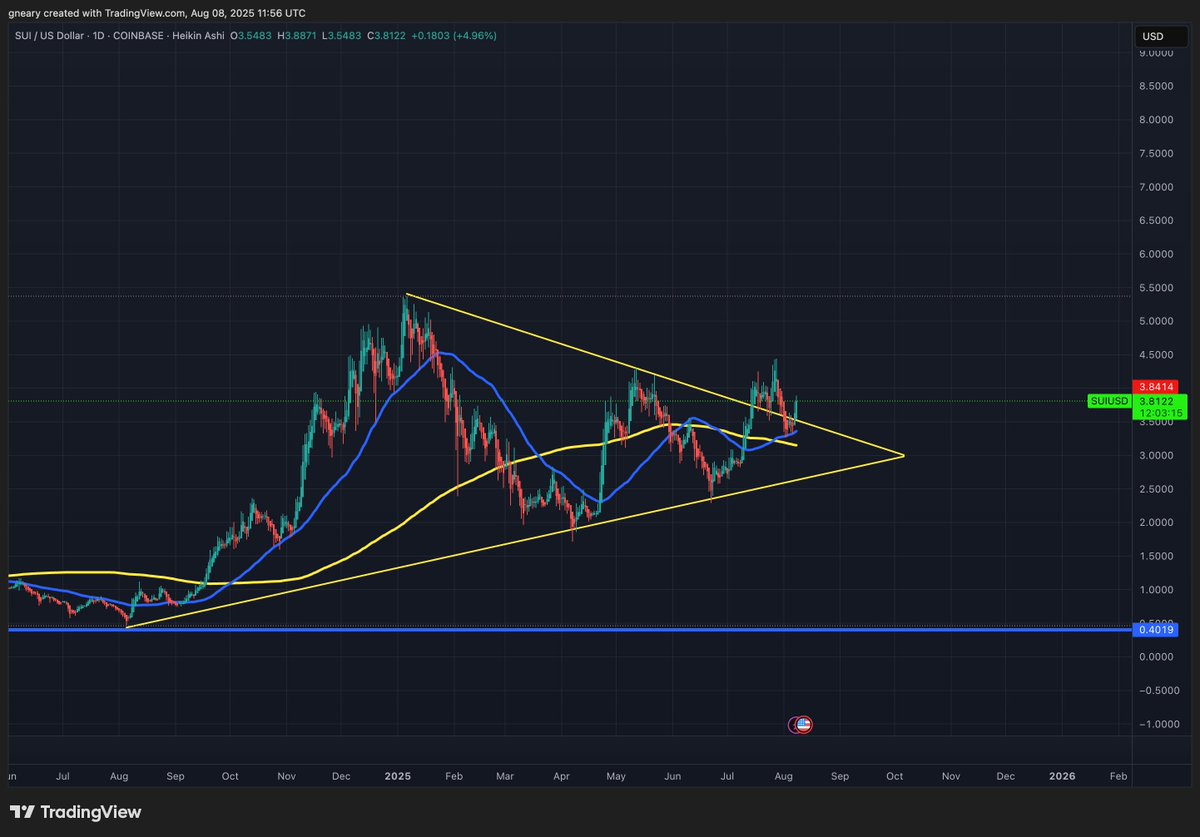This screenshot has width=1200, height=837.
Task: Click the 1.0000 price axis label
Action: tap(1157, 590)
